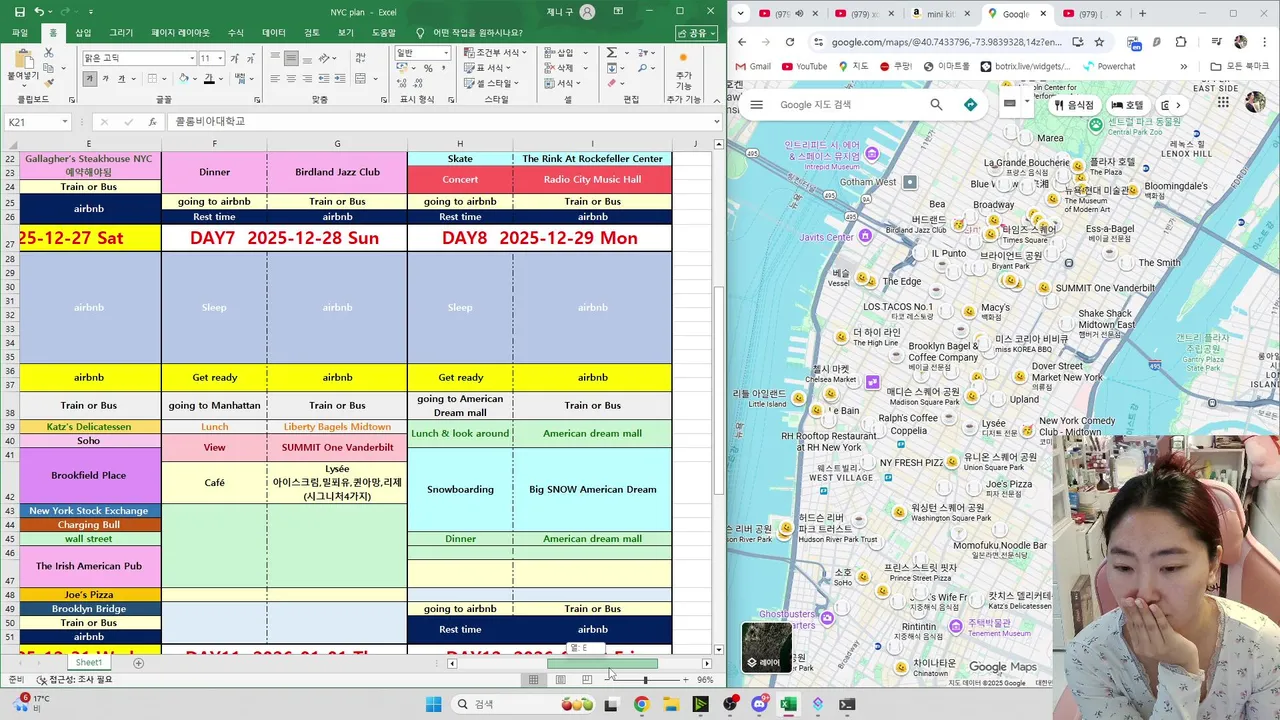Click the AutoSum sigma icon

[x=611, y=52]
